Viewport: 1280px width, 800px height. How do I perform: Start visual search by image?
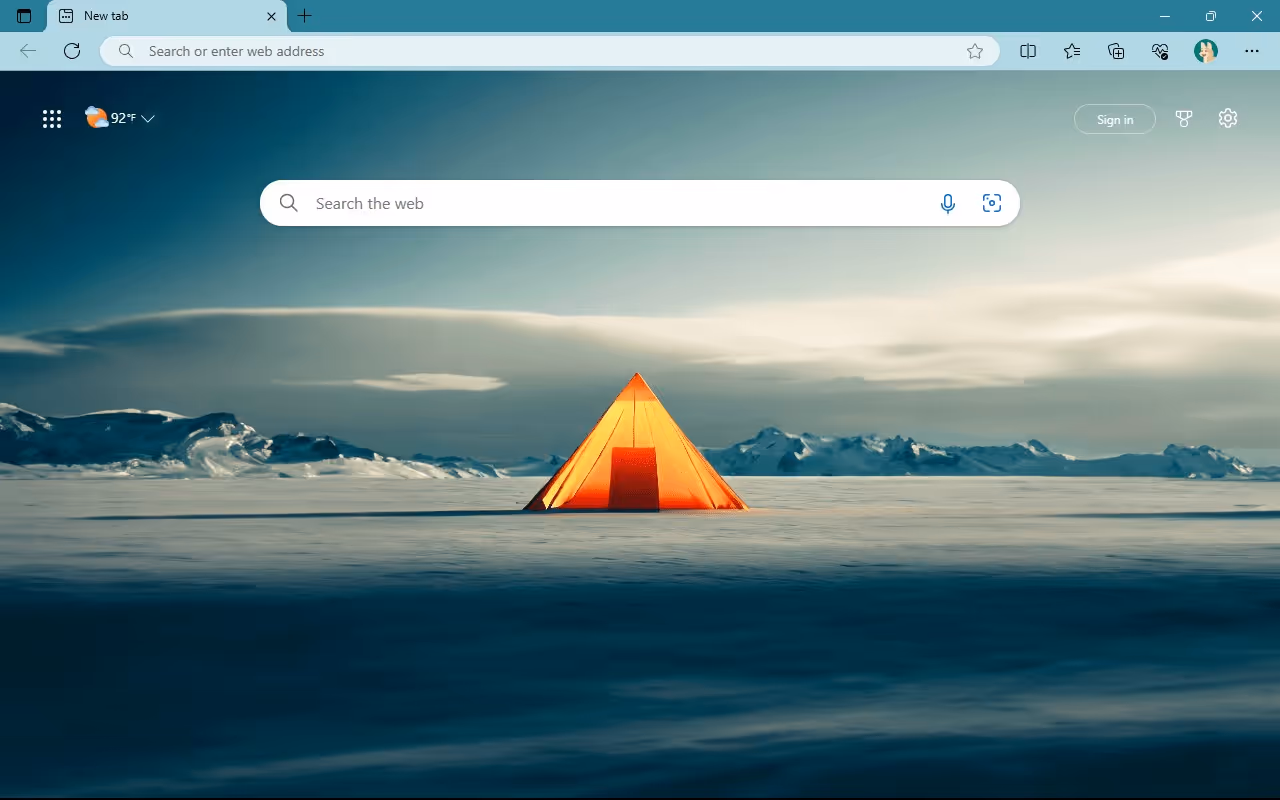pos(992,203)
